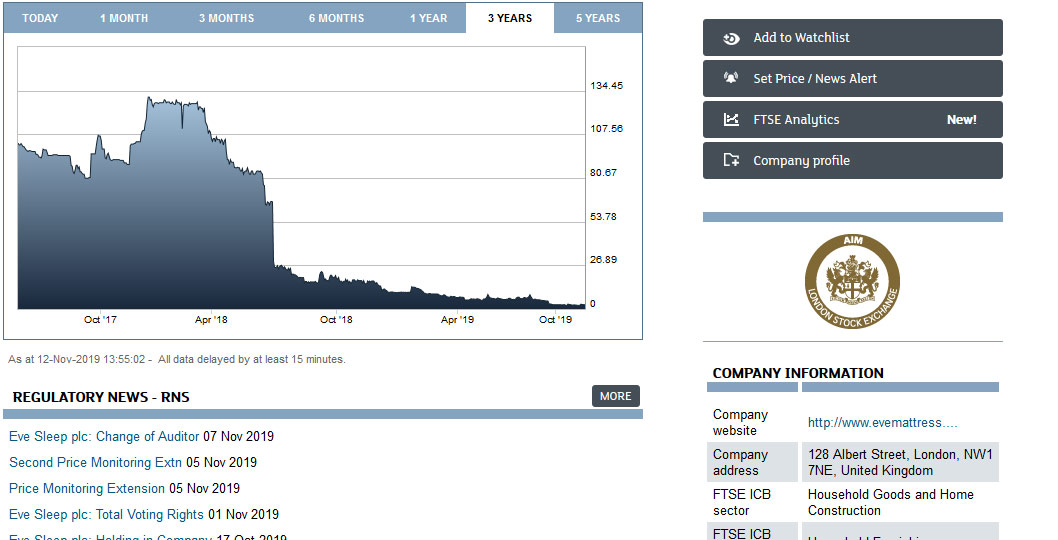Open Eve Sleep plc: Total Voting Rights
Image resolution: width=1058 pixels, height=540 pixels.
(106, 514)
